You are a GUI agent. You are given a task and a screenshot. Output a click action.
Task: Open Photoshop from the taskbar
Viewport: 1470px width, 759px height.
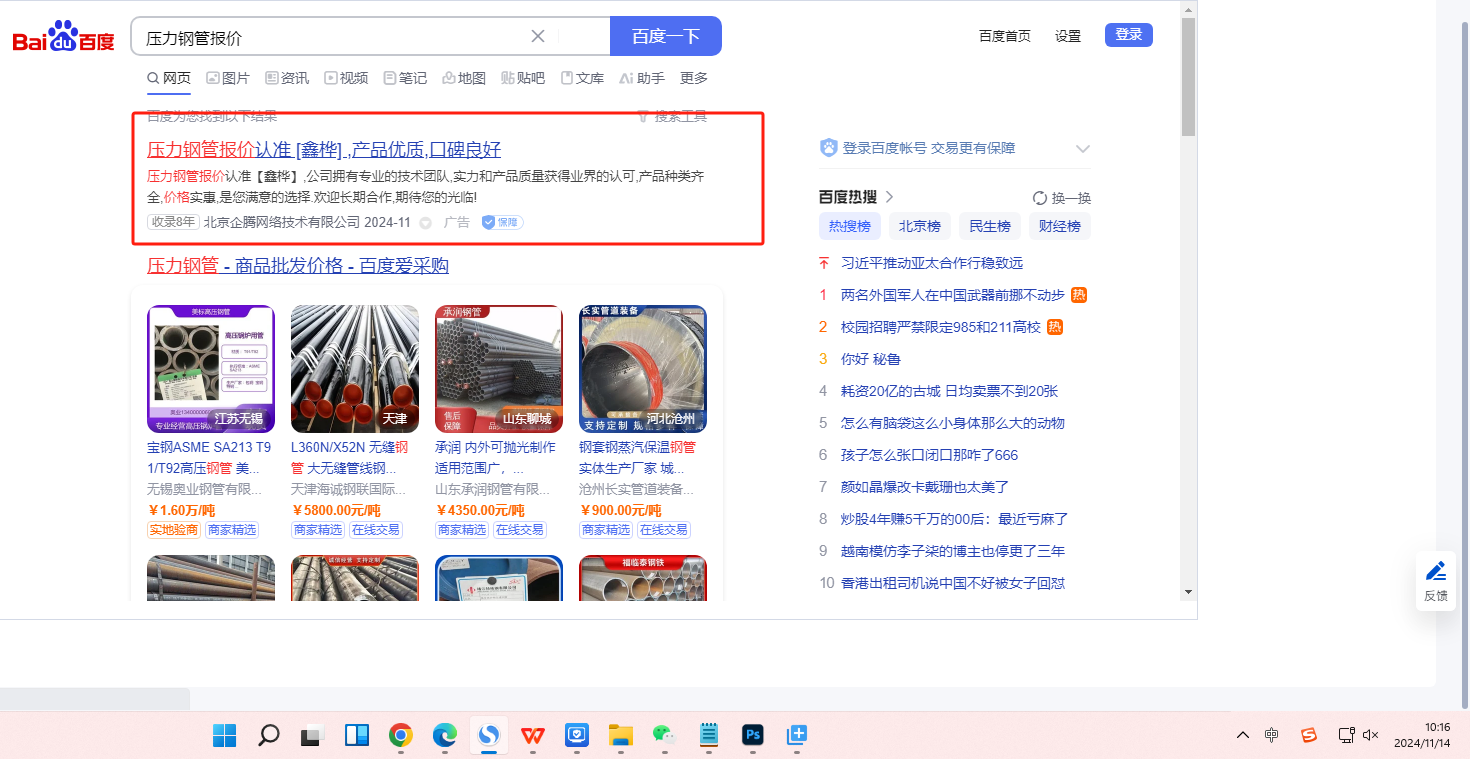click(x=753, y=736)
